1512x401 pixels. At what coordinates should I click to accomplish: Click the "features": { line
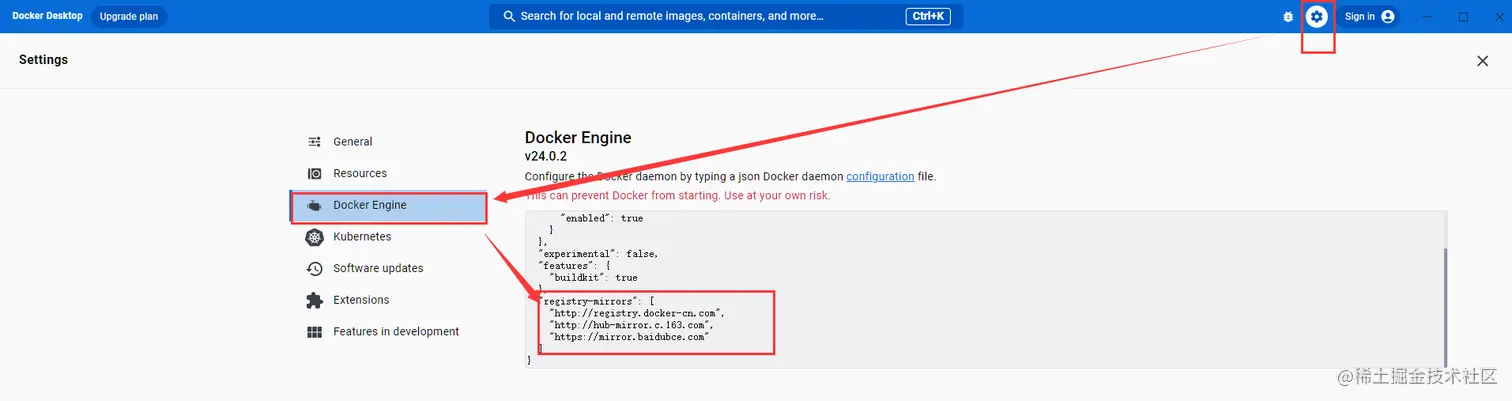[x=577, y=266]
